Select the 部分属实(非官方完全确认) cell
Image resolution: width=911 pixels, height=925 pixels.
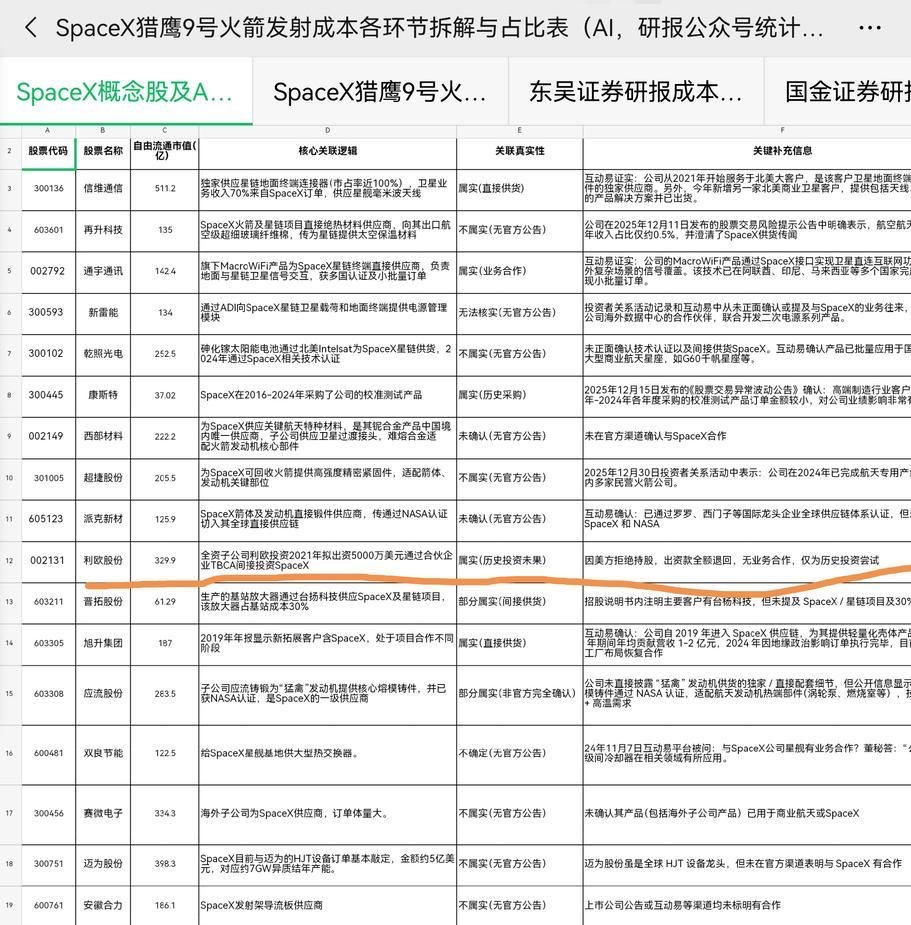(x=519, y=694)
